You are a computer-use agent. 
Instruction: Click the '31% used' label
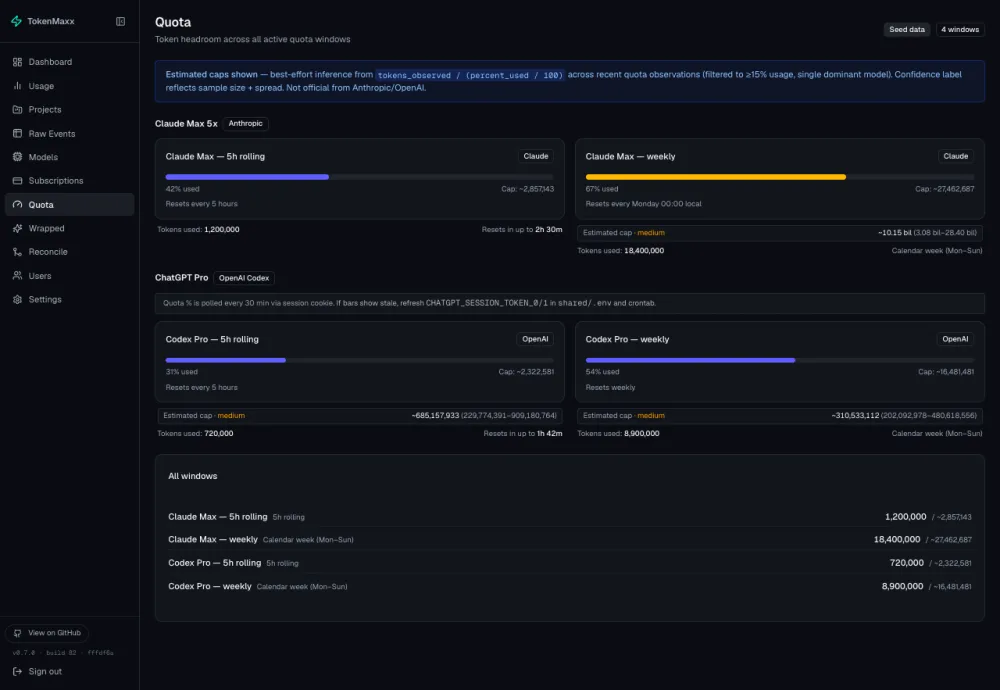(x=182, y=372)
